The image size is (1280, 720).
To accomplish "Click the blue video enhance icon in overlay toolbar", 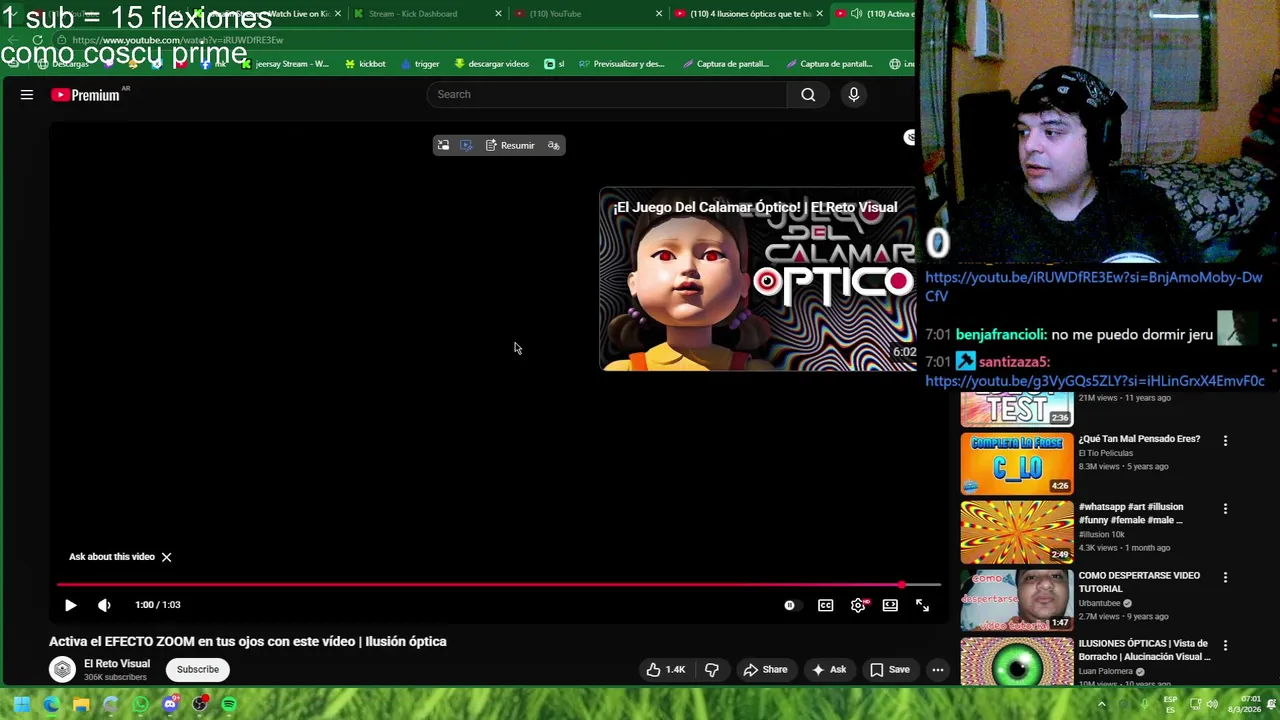I will click(466, 145).
